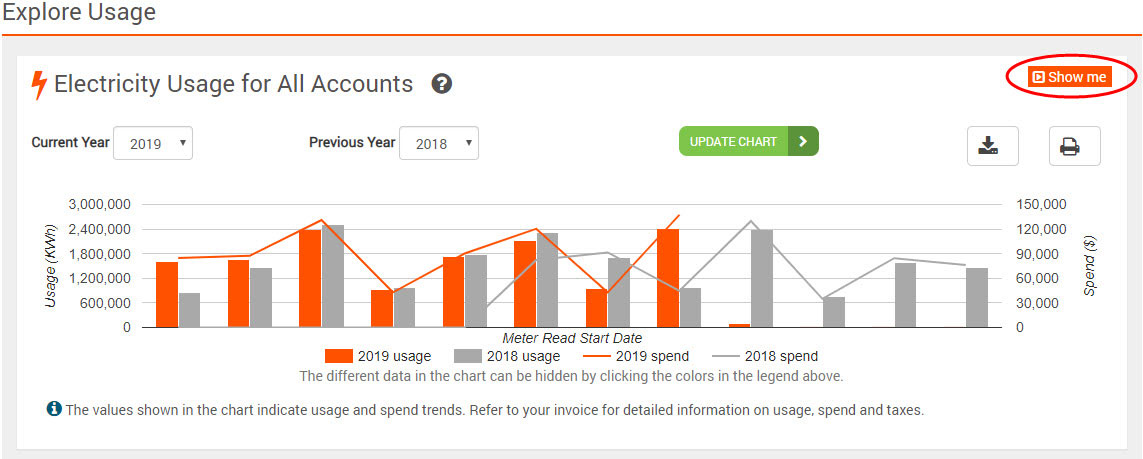This screenshot has width=1143, height=459.
Task: Click the first orange 2019 usage bar
Action: pyautogui.click(x=167, y=294)
